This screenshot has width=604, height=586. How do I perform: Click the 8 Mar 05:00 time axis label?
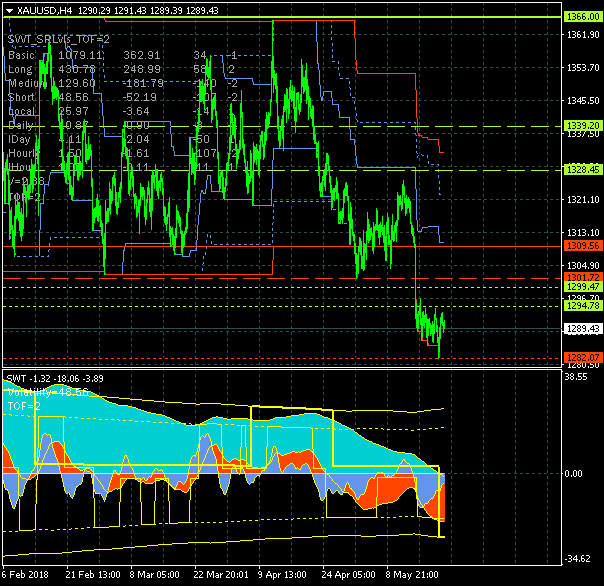(x=154, y=575)
